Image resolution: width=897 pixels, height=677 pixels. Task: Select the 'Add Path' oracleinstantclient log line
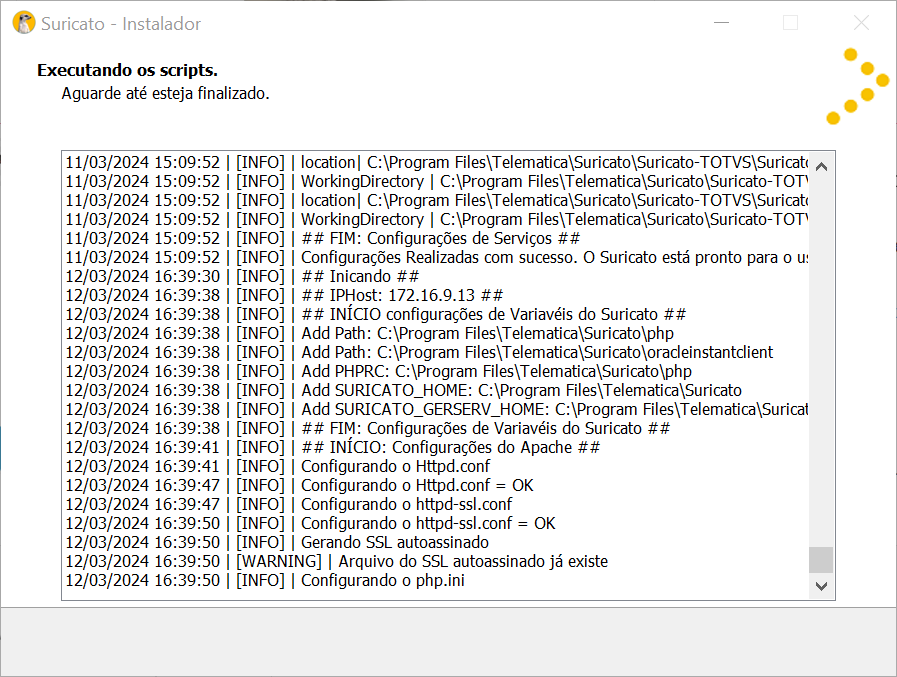[x=419, y=352]
